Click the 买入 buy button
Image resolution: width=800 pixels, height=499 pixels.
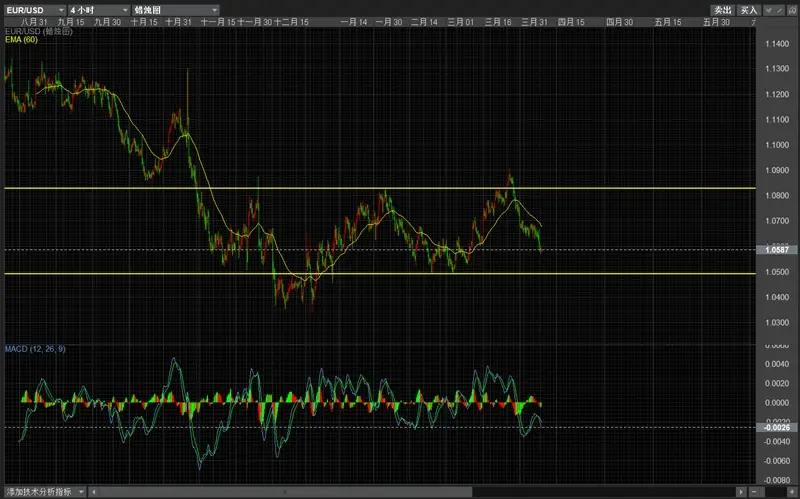pyautogui.click(x=749, y=10)
